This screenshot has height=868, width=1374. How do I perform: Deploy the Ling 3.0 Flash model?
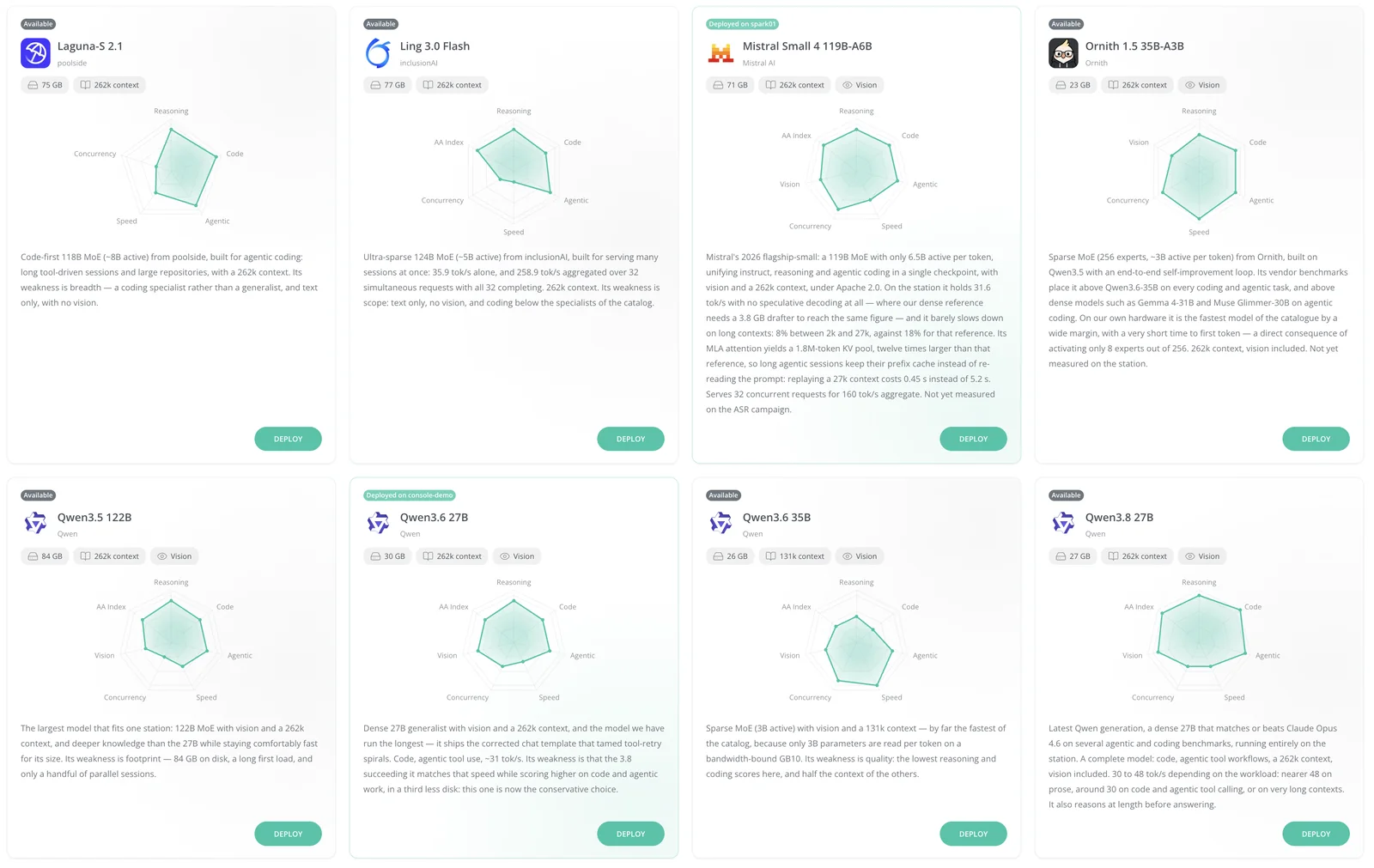coord(630,439)
